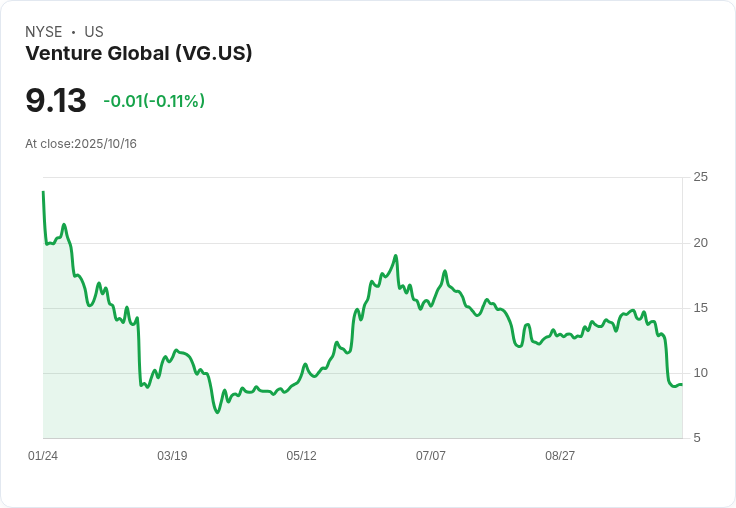The width and height of the screenshot is (736, 508).
Task: Click the chart line's lowest dip near 7
Action: pyautogui.click(x=217, y=412)
